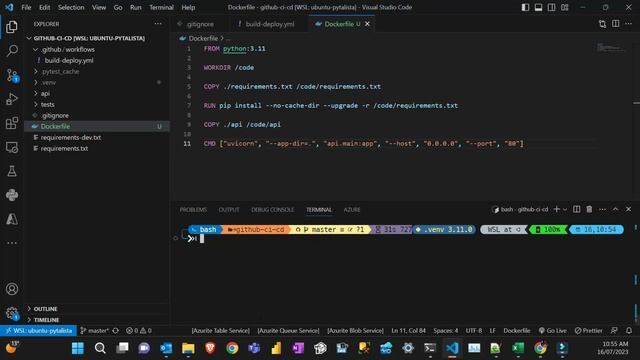The height and width of the screenshot is (360, 640).
Task: Open the terminal profile dropdown arrow
Action: [565, 209]
